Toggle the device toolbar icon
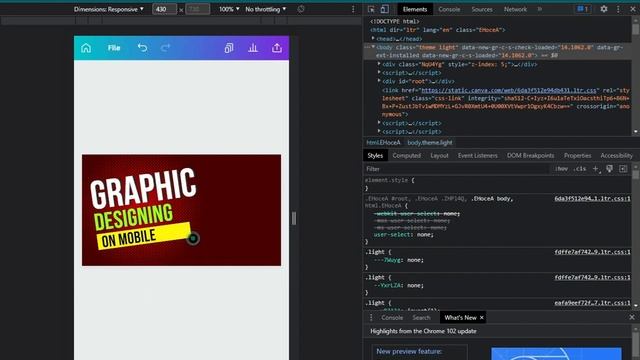Viewport: 640px width, 360px height. pos(384,9)
